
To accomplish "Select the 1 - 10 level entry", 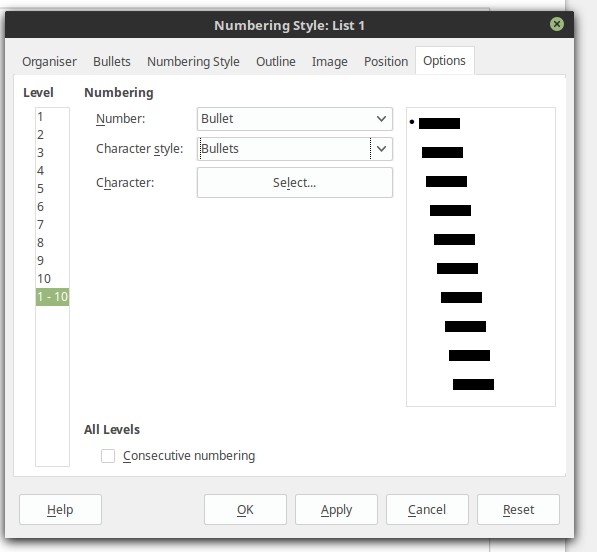I will tap(53, 297).
